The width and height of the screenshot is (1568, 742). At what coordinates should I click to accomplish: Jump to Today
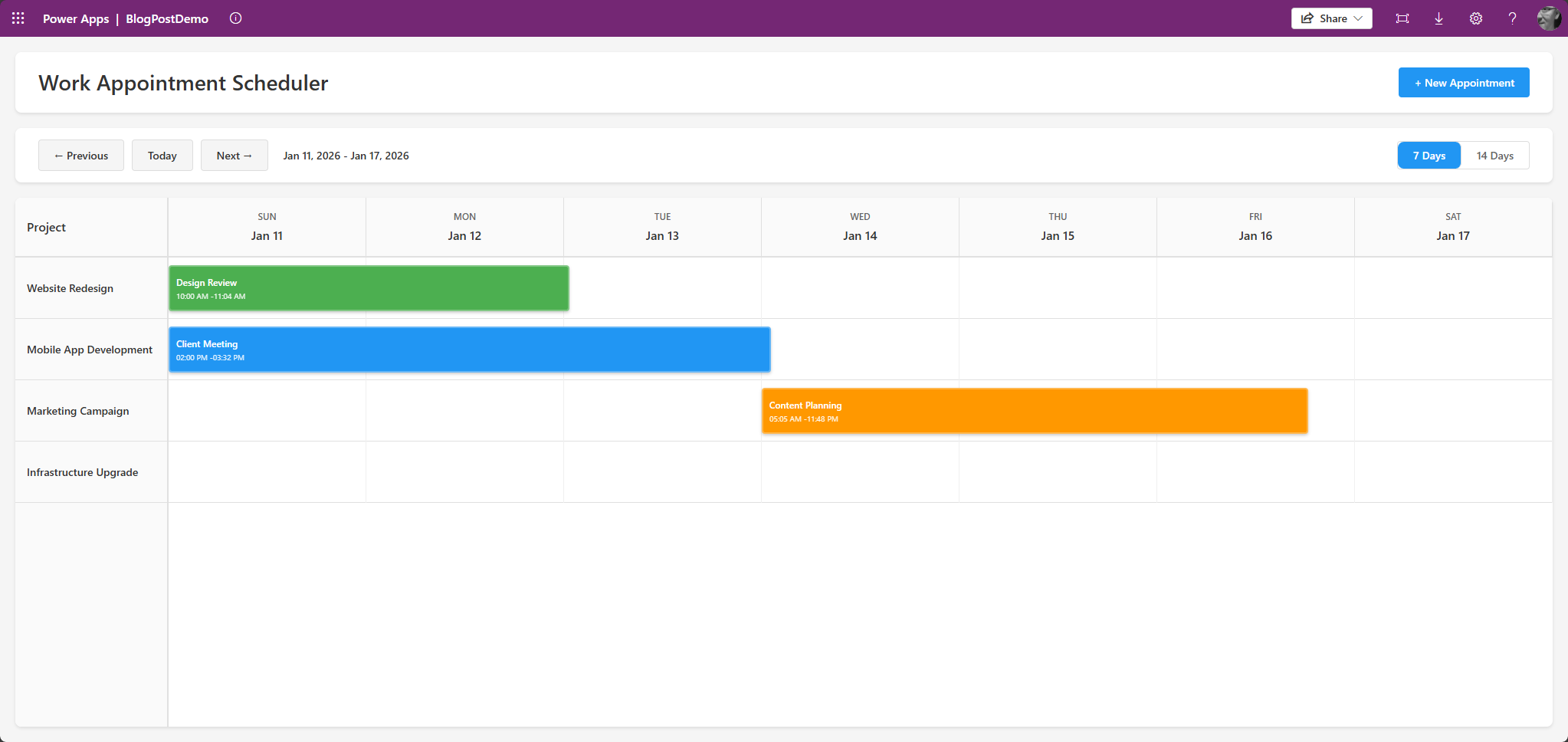162,156
